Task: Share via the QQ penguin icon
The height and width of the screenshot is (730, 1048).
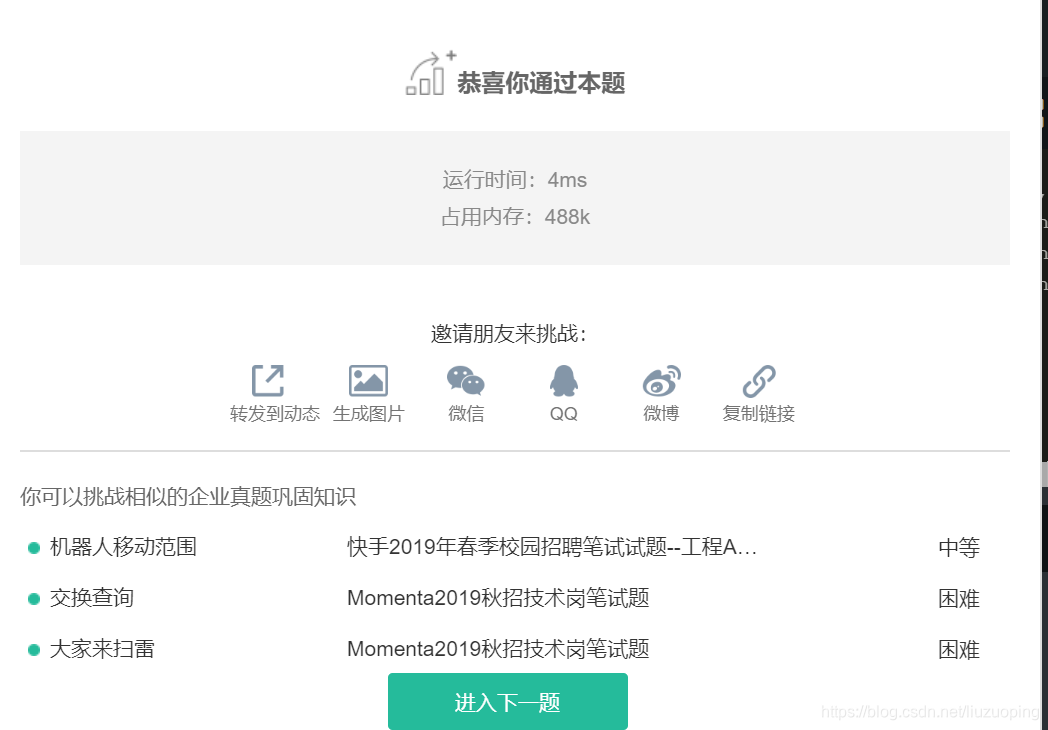Action: tap(563, 381)
